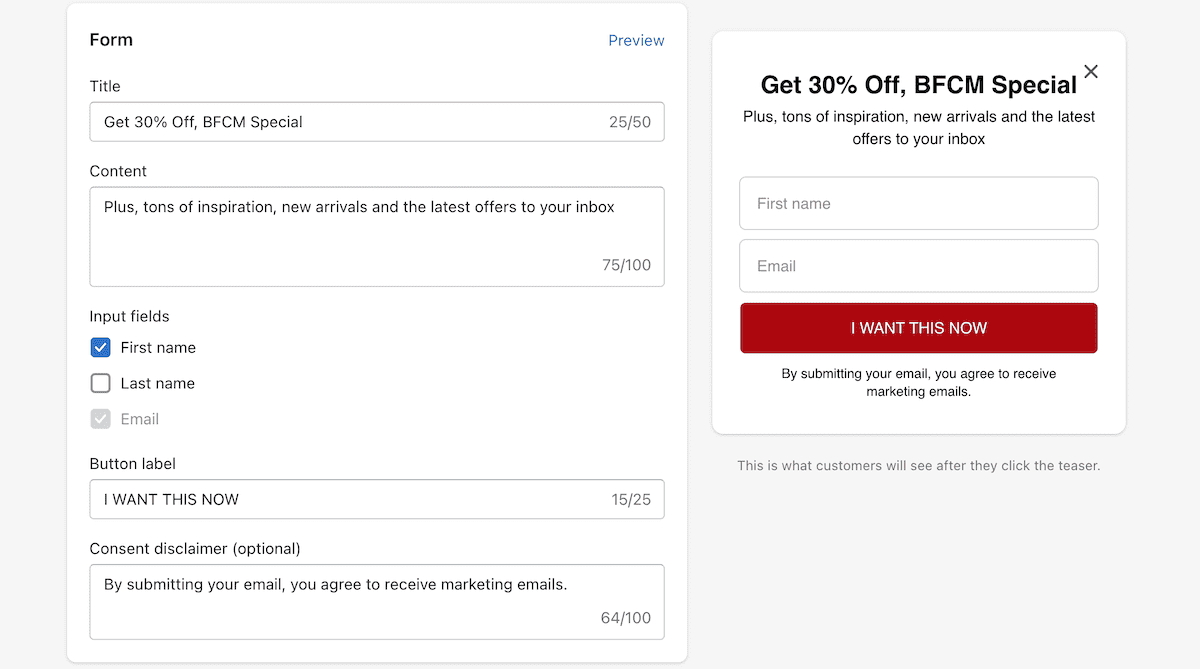Enable the Last name input field
Viewport: 1200px width, 669px height.
pos(100,383)
